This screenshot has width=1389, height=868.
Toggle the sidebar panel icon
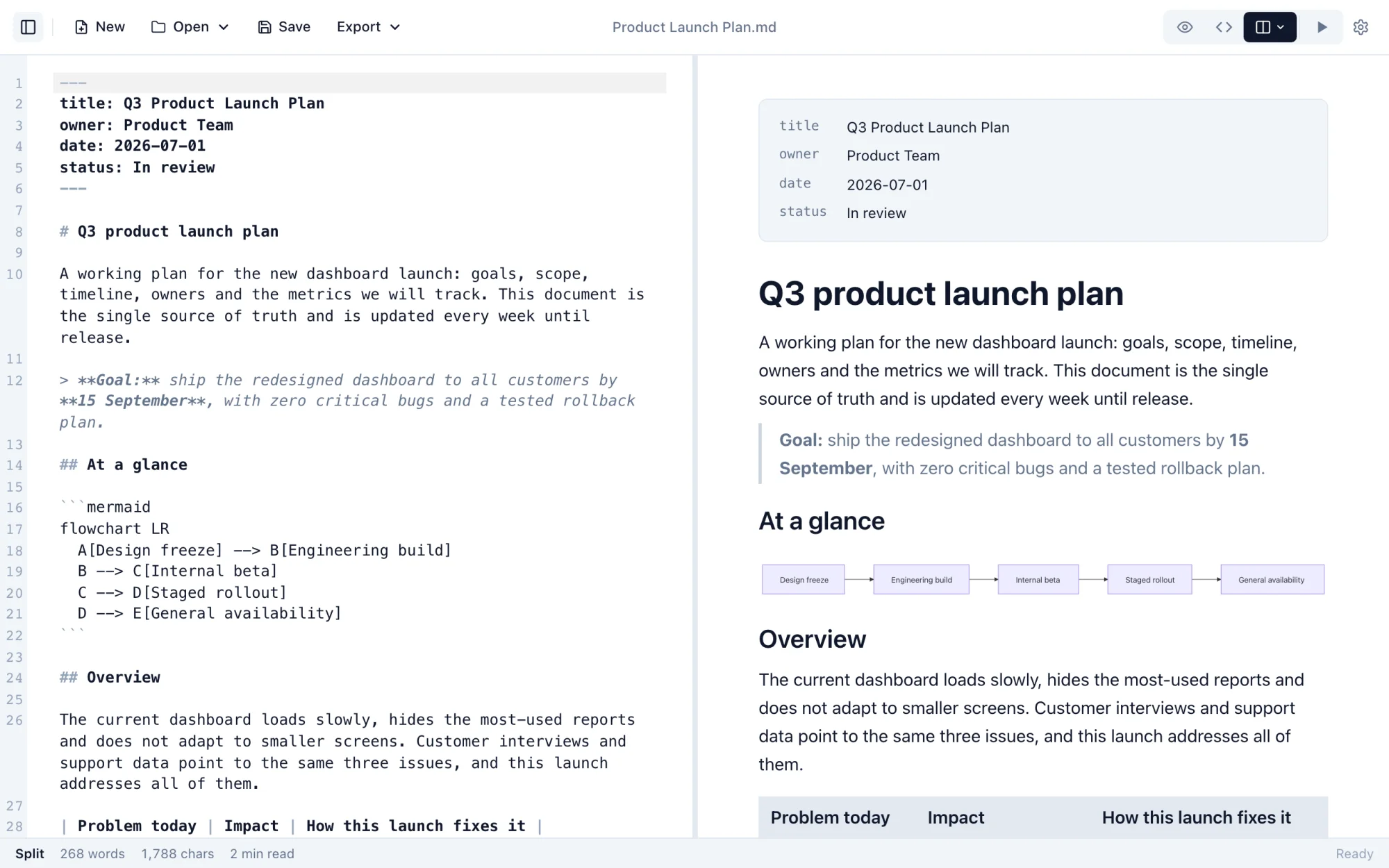point(28,27)
